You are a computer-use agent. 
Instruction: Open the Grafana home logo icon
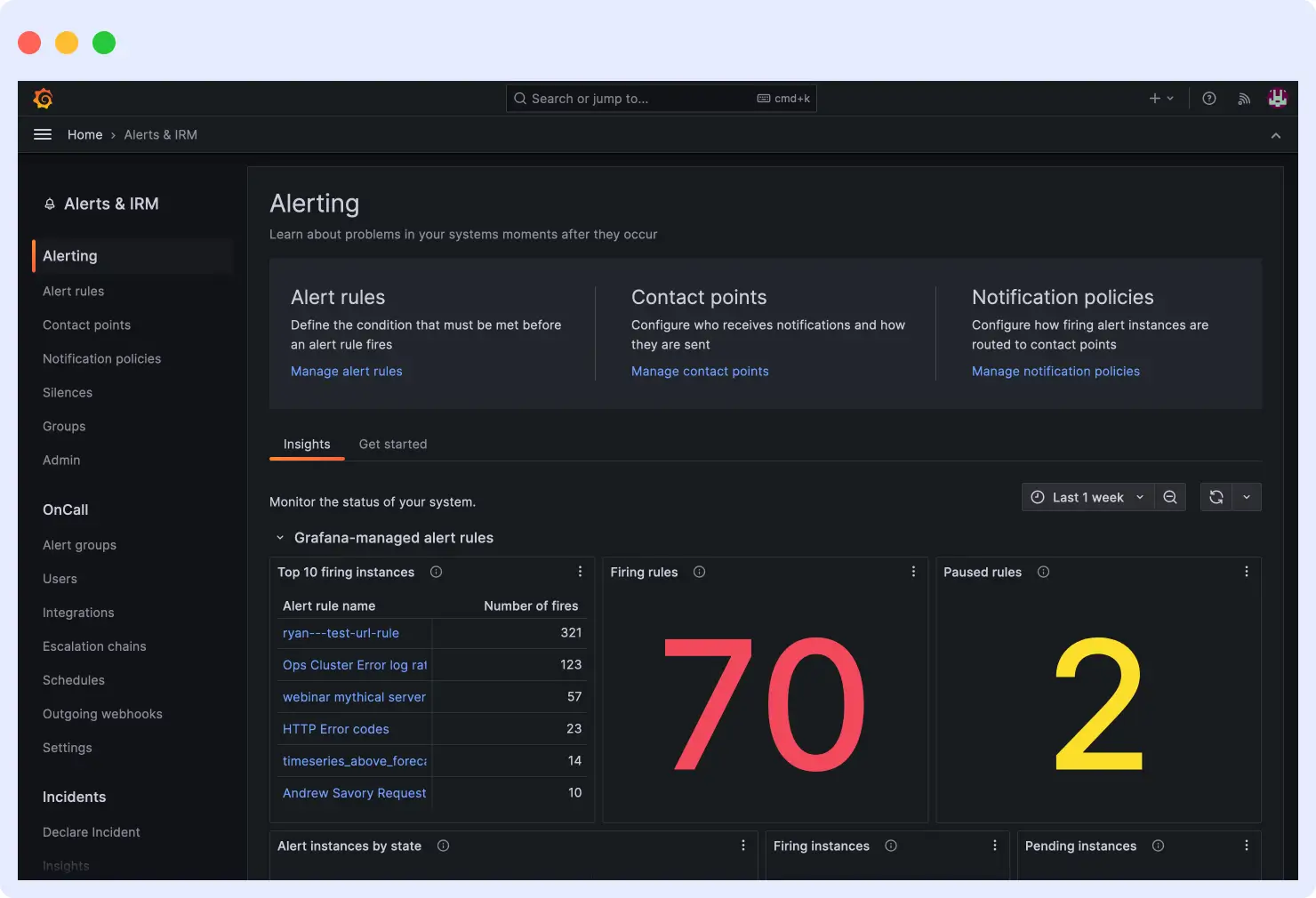coord(43,98)
